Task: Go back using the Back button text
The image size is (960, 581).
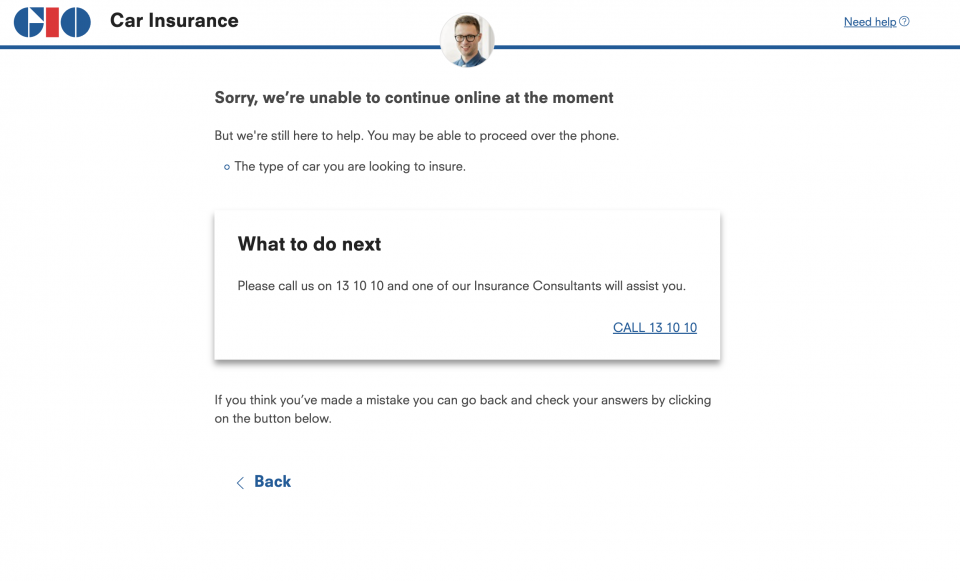Action: pos(272,482)
